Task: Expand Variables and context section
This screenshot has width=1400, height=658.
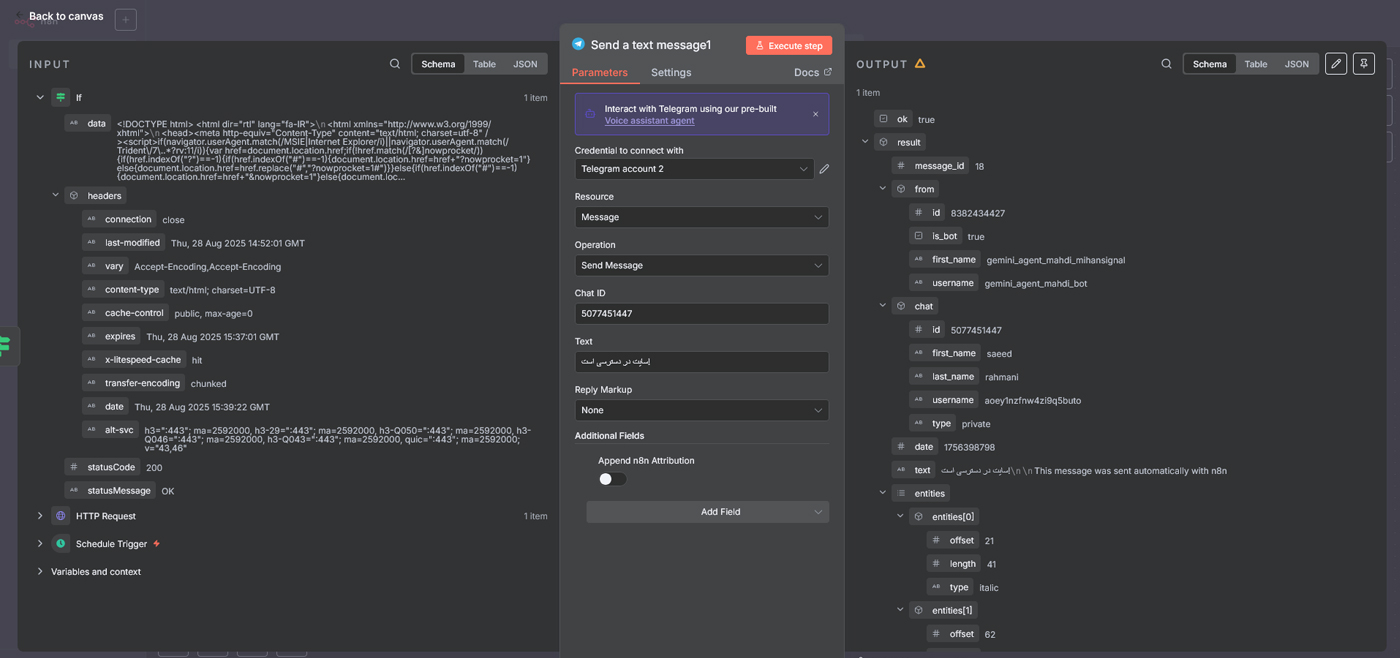Action: coord(40,572)
